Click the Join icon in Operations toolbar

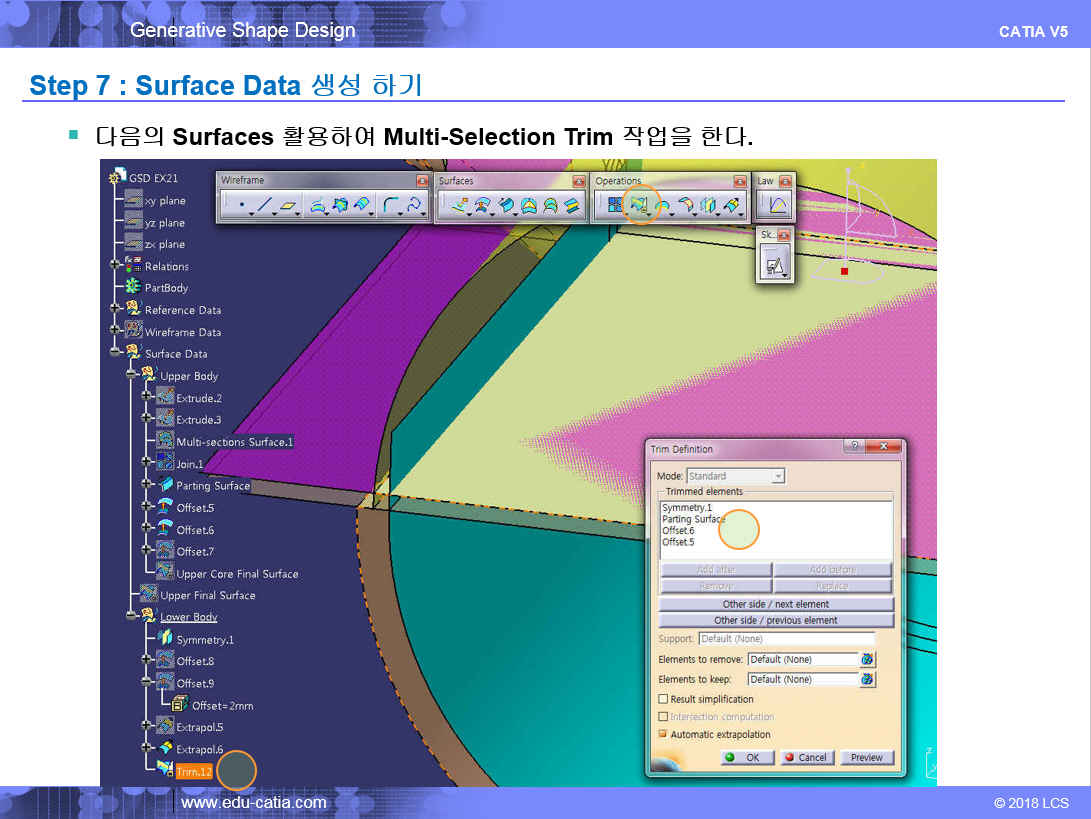615,206
